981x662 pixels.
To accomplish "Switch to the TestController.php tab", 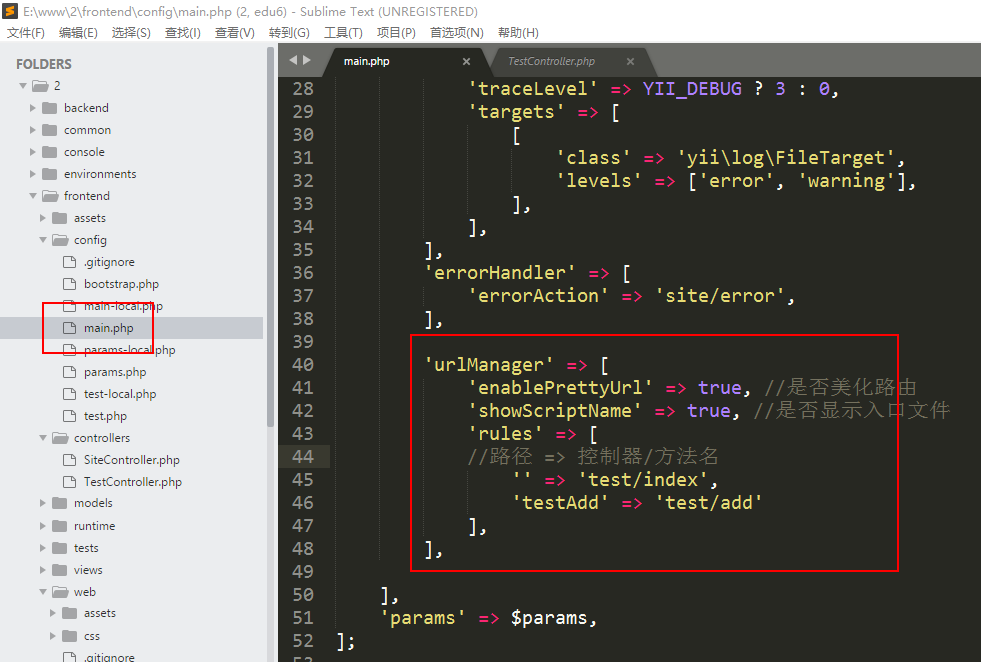I will click(551, 62).
